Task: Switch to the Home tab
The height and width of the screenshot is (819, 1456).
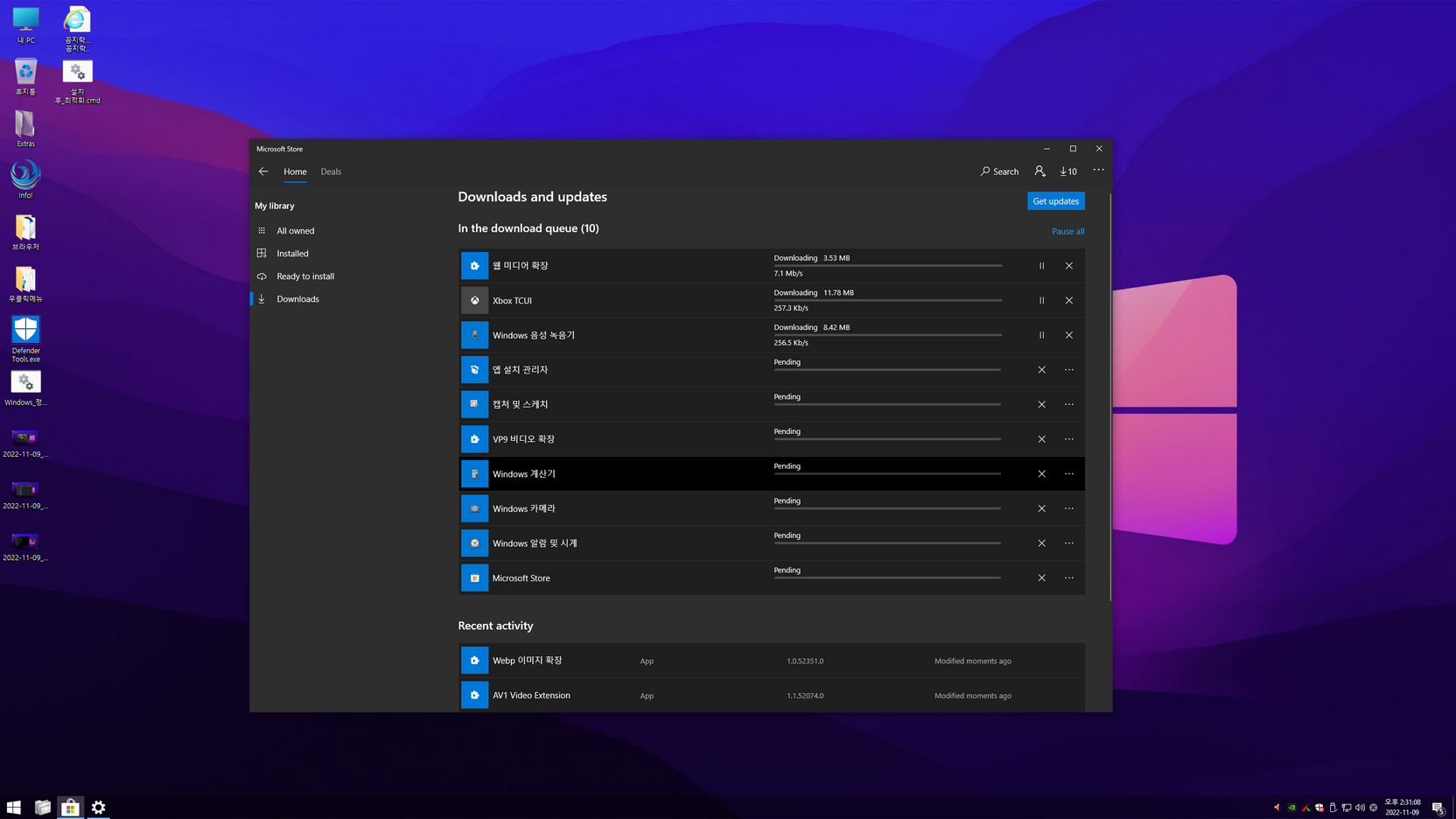Action: 295,171
